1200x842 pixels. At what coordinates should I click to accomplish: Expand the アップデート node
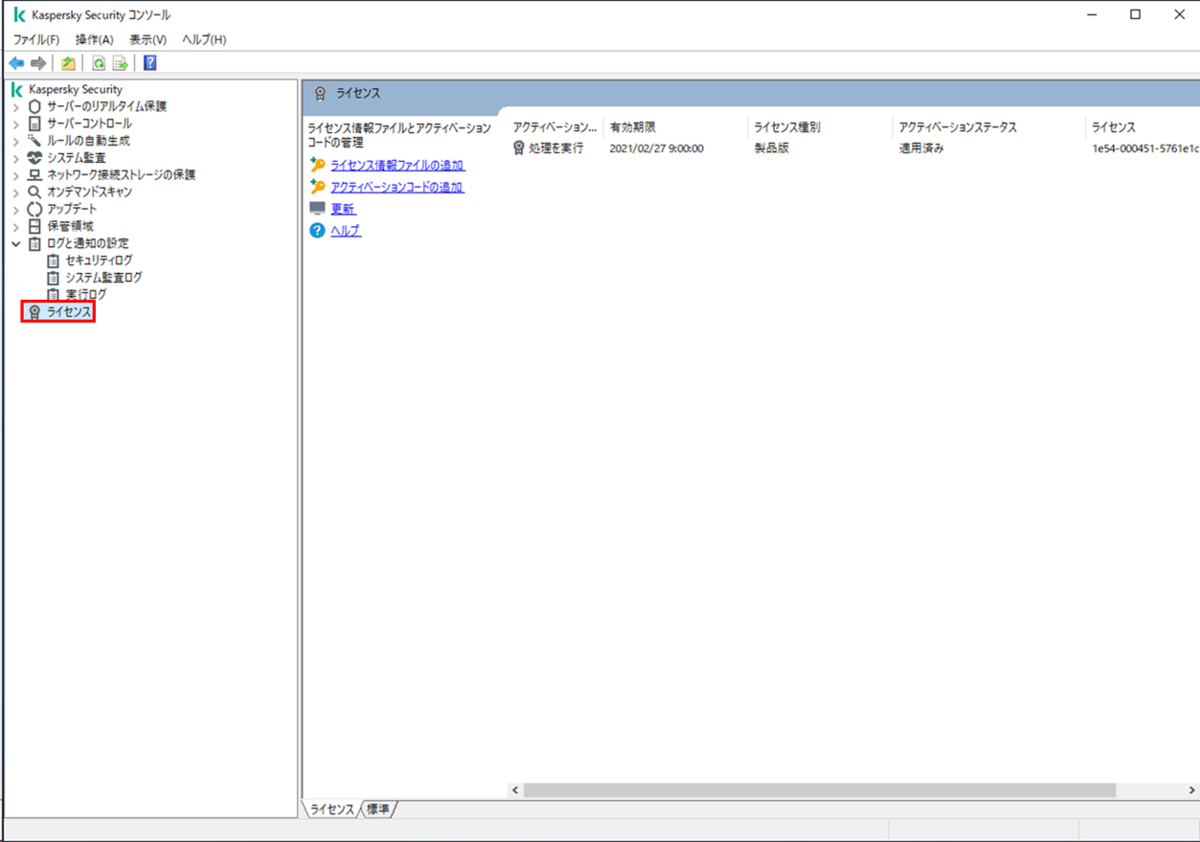tap(15, 209)
